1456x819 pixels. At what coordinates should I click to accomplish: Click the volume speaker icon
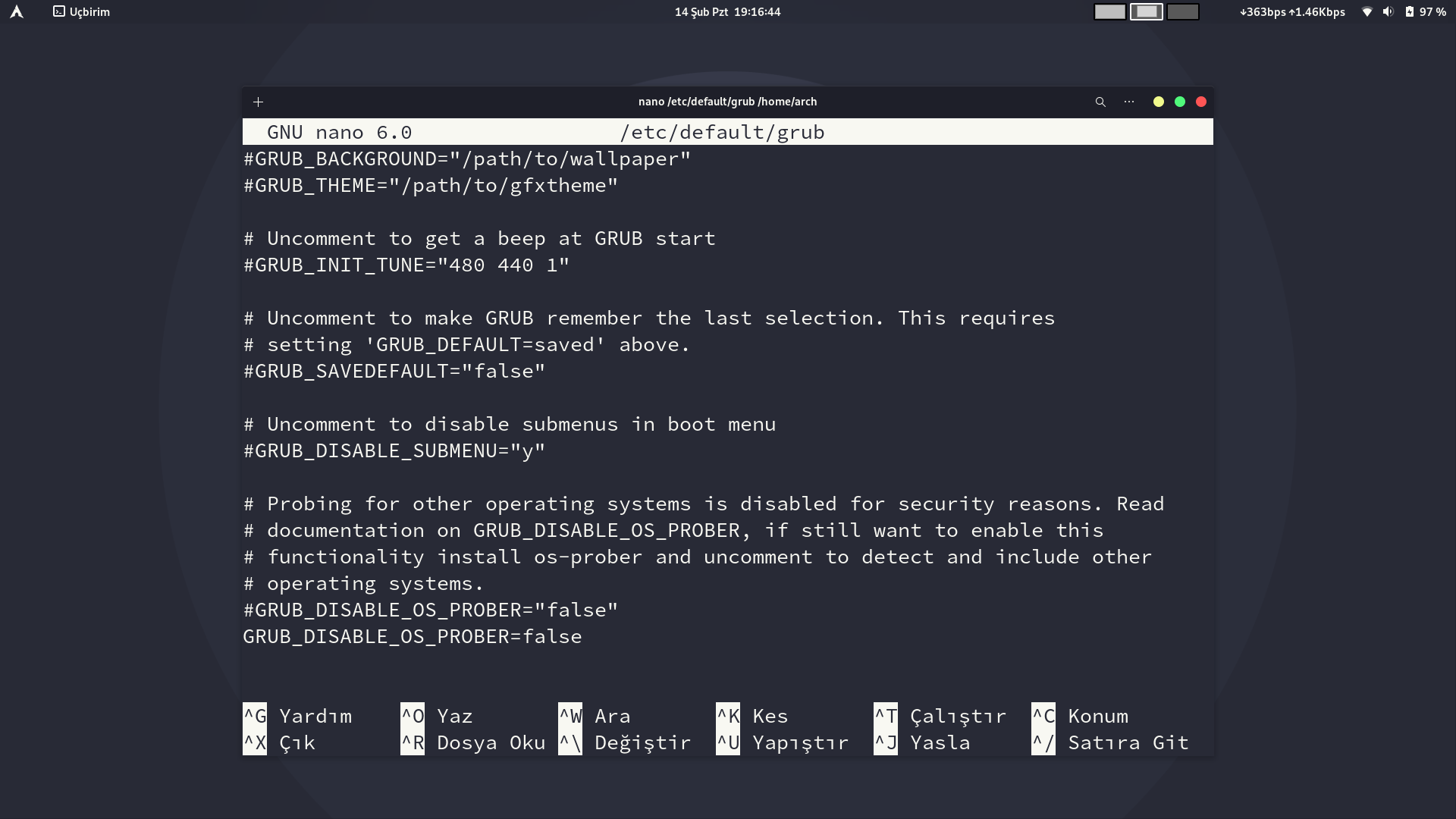coord(1388,11)
